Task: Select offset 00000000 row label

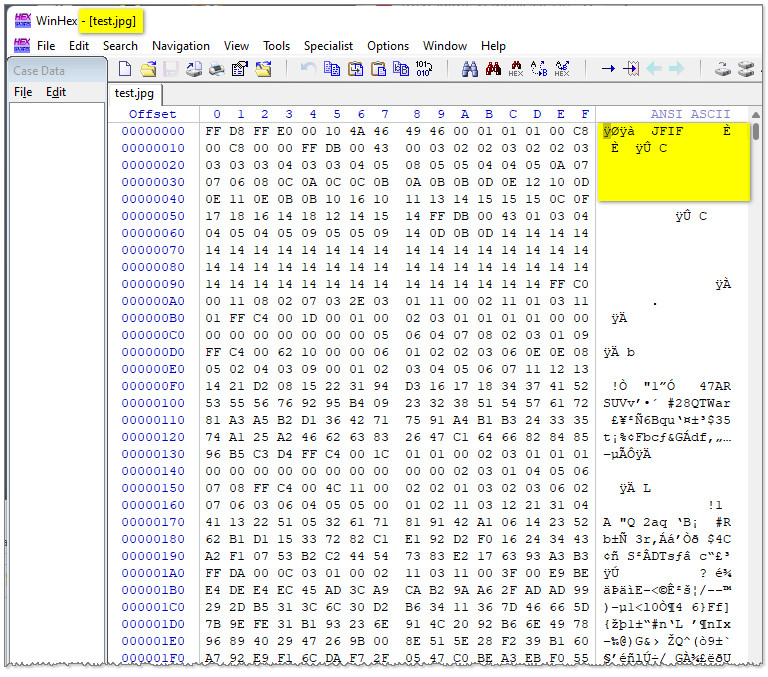Action: point(153,131)
